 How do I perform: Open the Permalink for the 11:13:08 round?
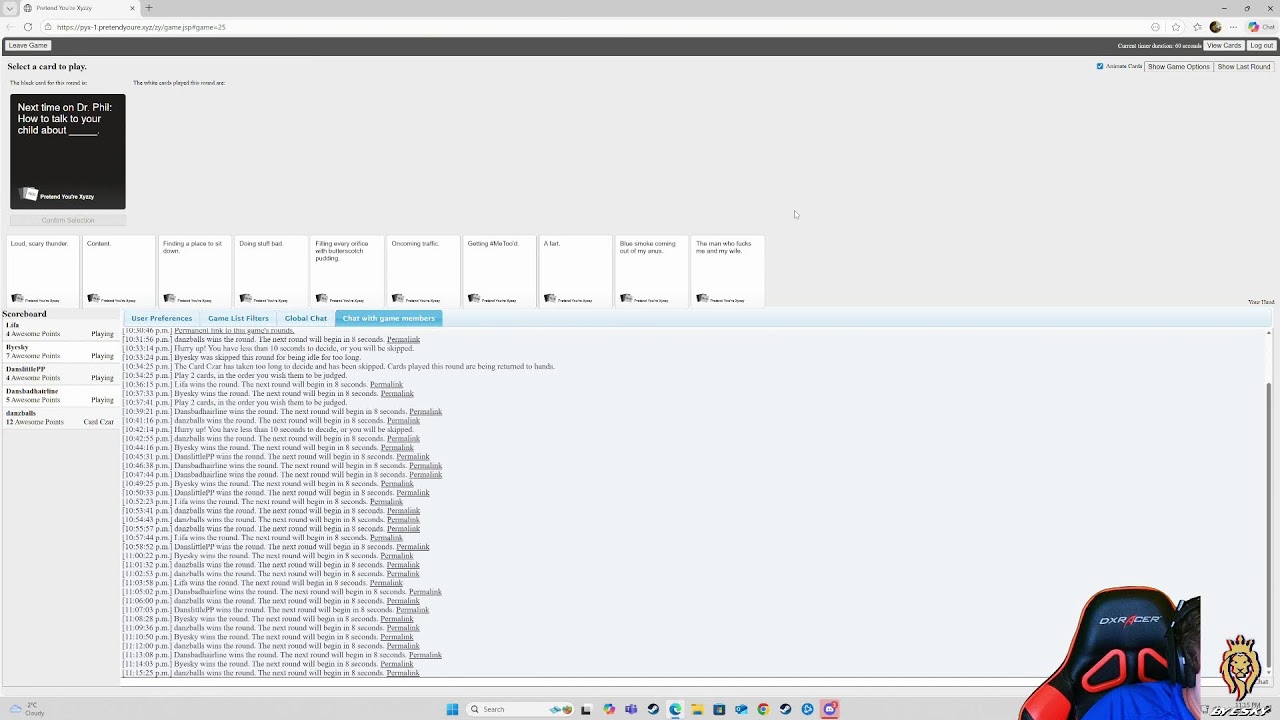(x=425, y=655)
